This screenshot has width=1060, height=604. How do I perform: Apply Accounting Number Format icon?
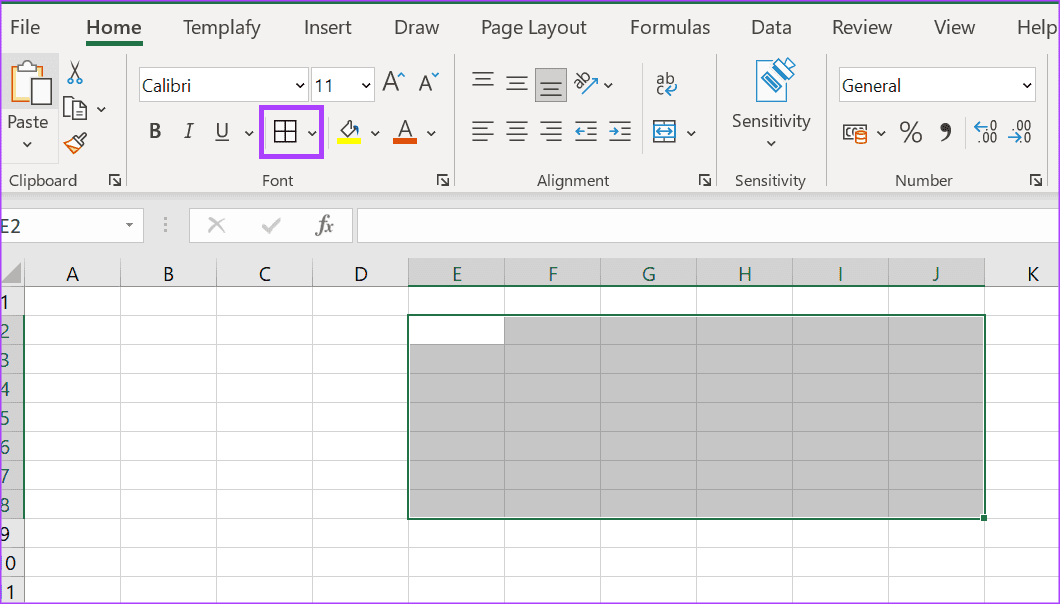[x=855, y=133]
